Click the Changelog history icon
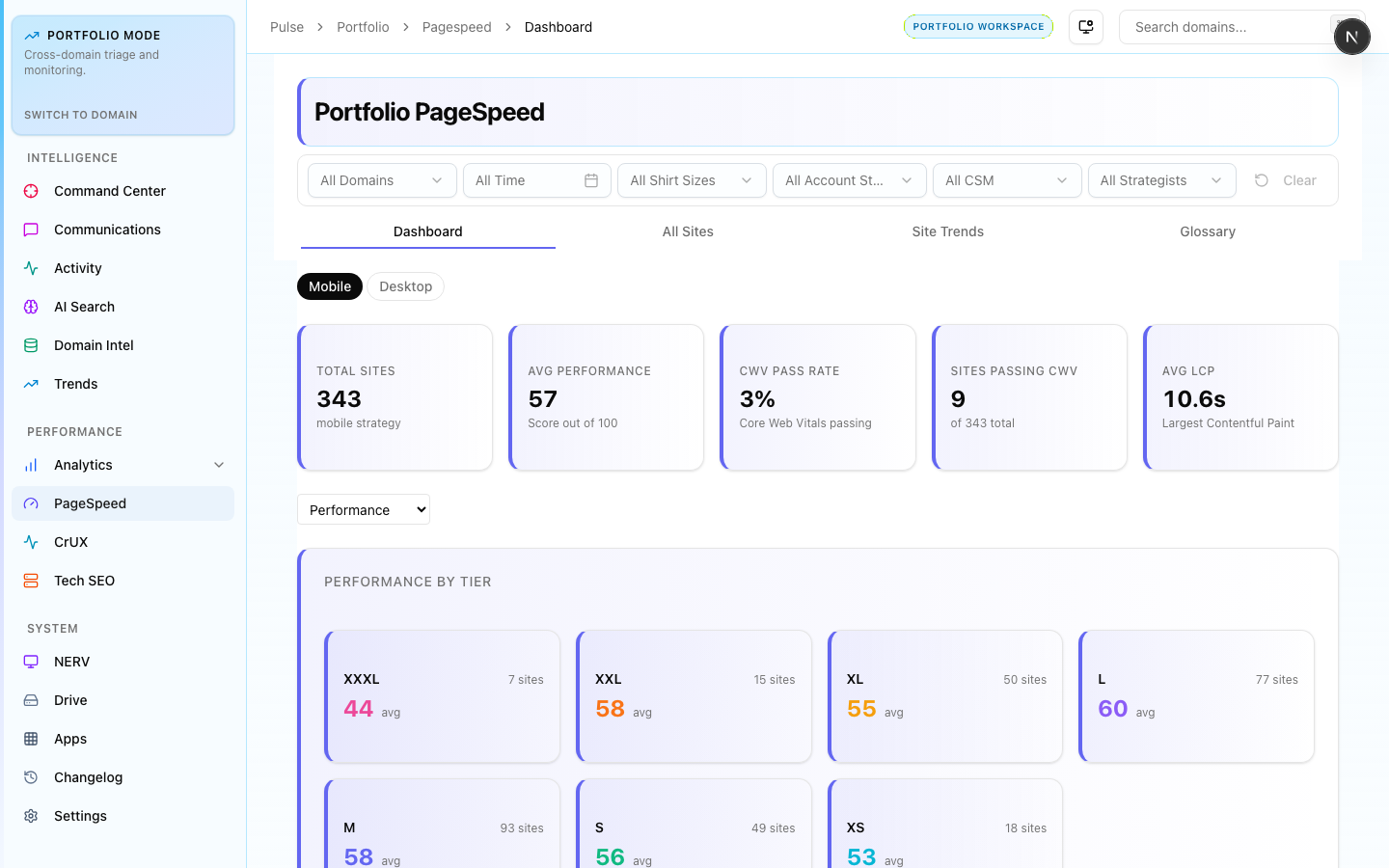 point(31,777)
